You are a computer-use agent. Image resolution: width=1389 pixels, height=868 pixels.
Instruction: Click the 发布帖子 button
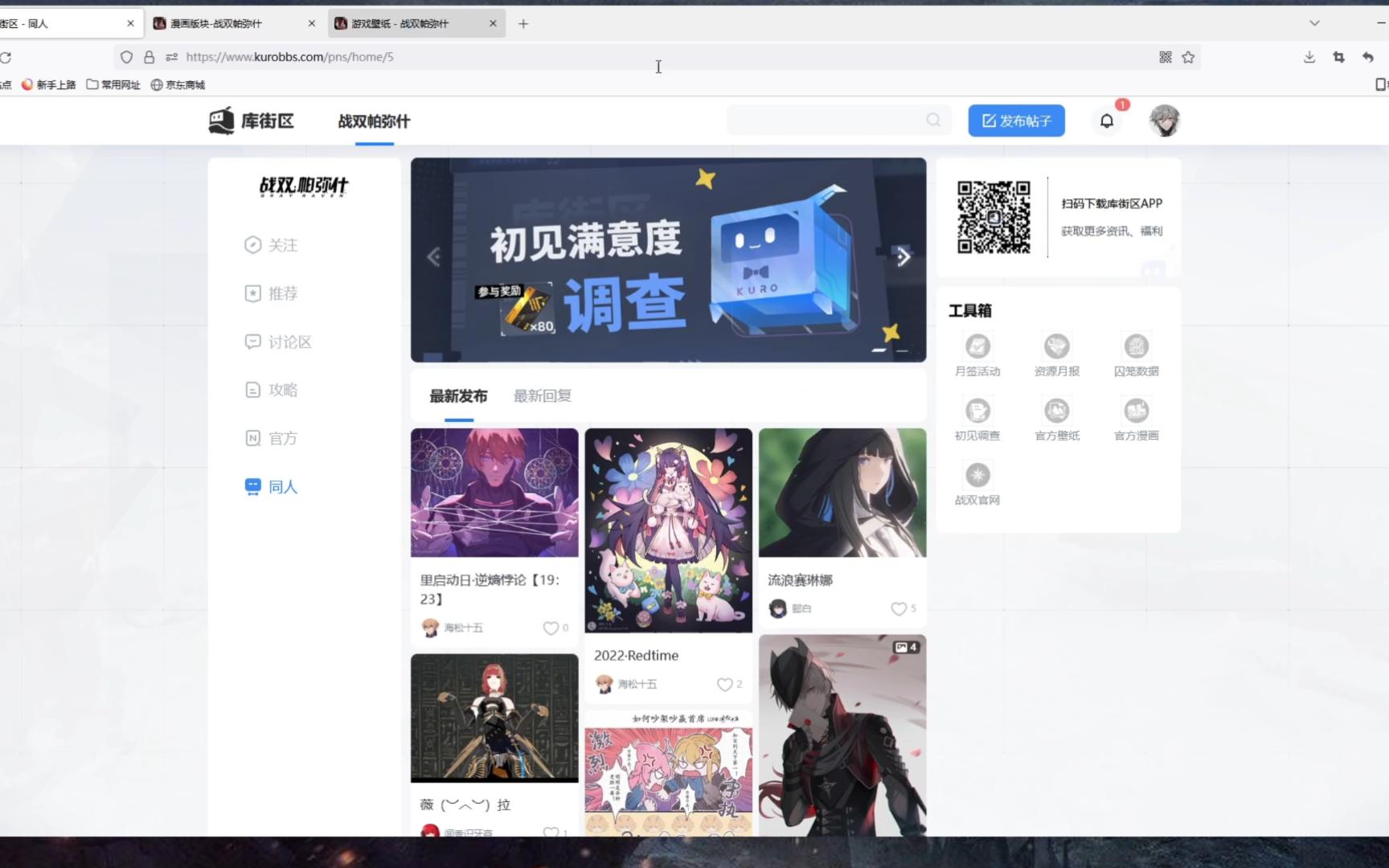tap(1016, 121)
